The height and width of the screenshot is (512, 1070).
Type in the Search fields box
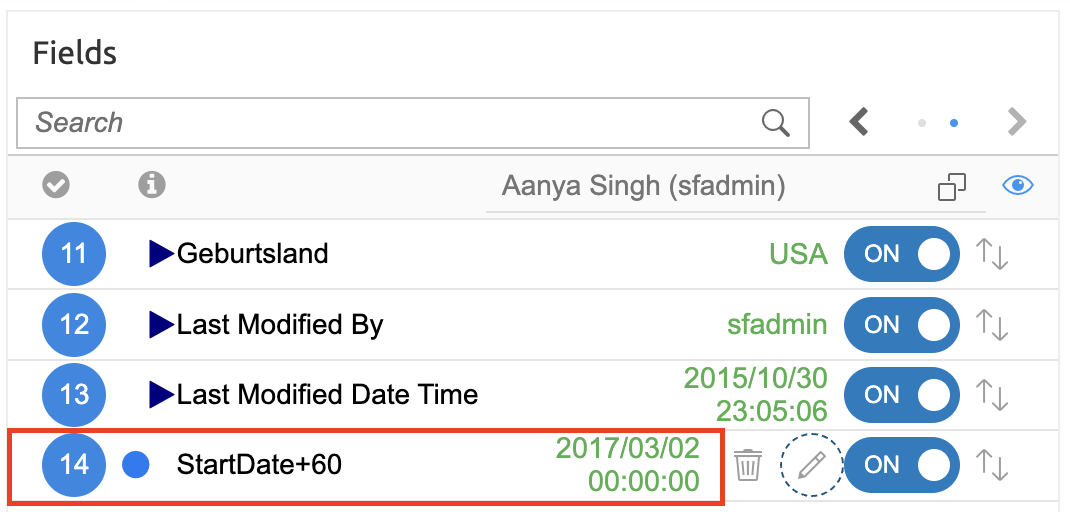click(390, 123)
